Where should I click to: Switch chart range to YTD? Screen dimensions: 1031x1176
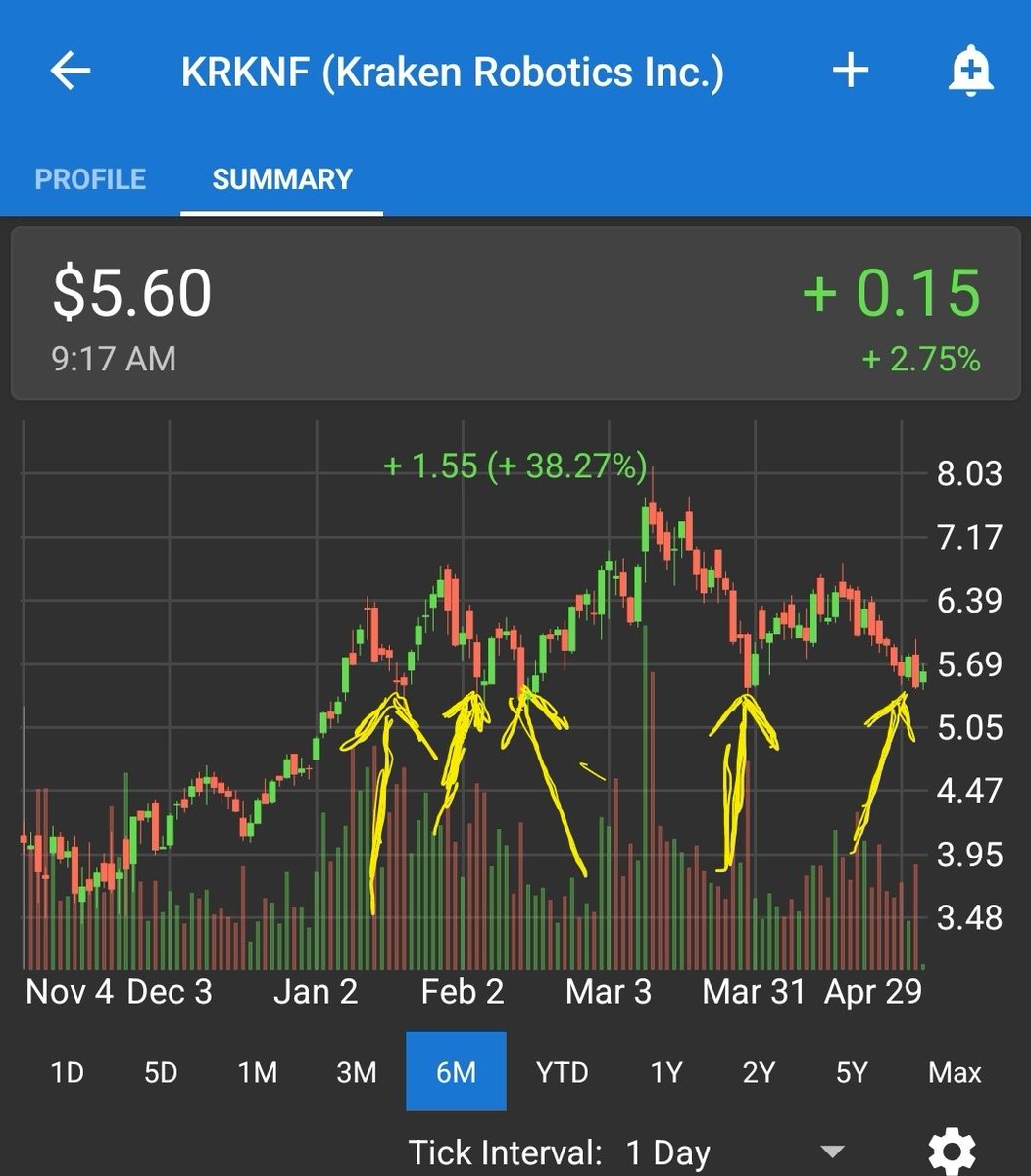(x=563, y=1072)
